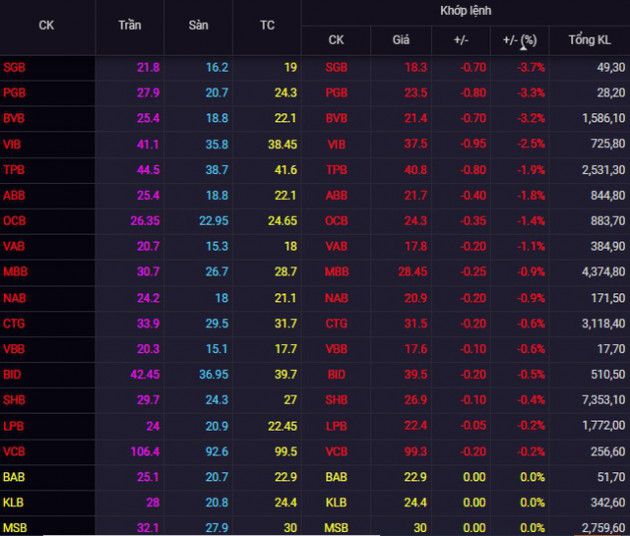The image size is (630, 536).
Task: Click LPB total volume 1,772,00
Action: (603, 426)
